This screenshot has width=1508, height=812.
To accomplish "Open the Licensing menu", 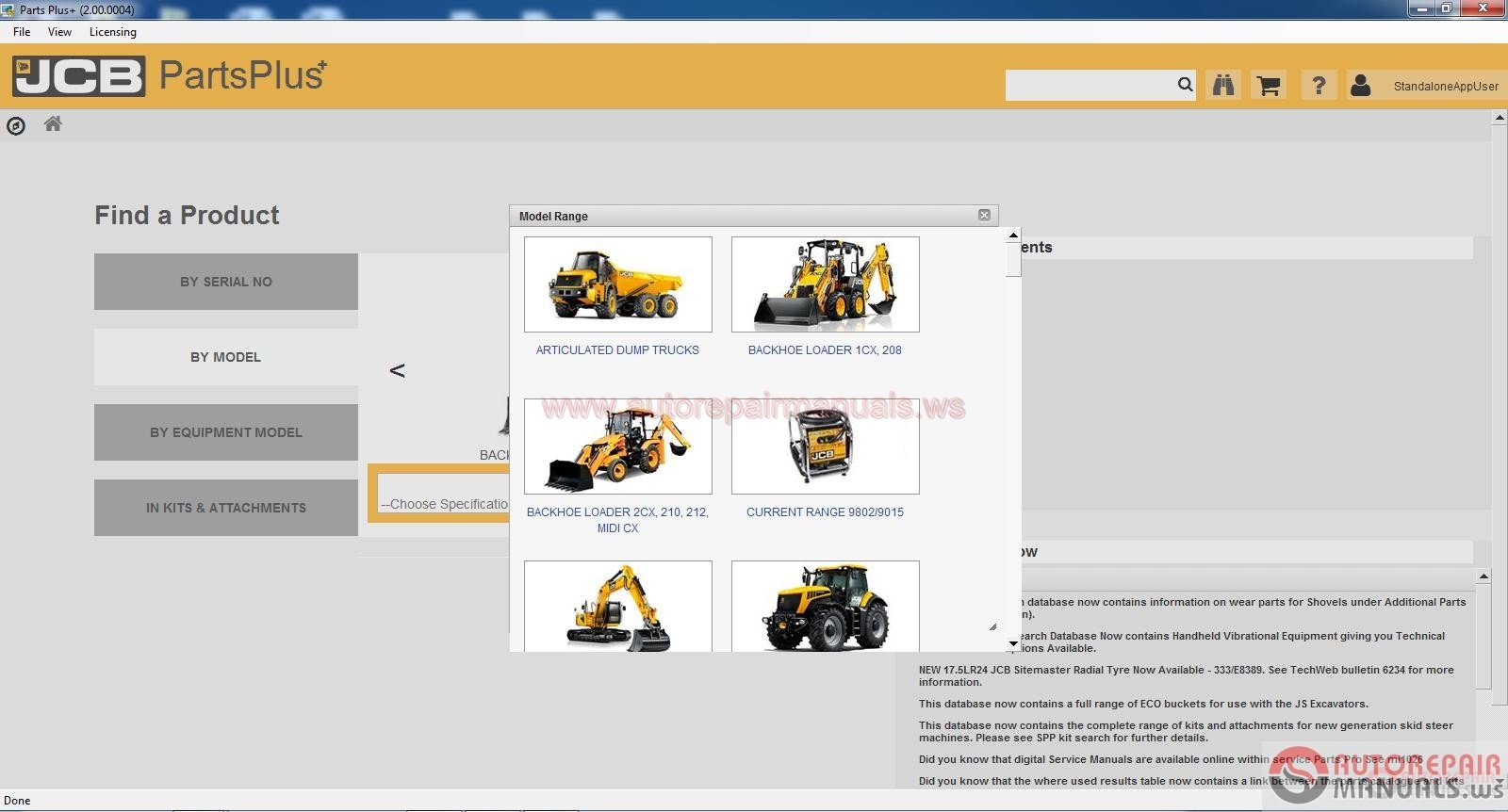I will pos(112,32).
